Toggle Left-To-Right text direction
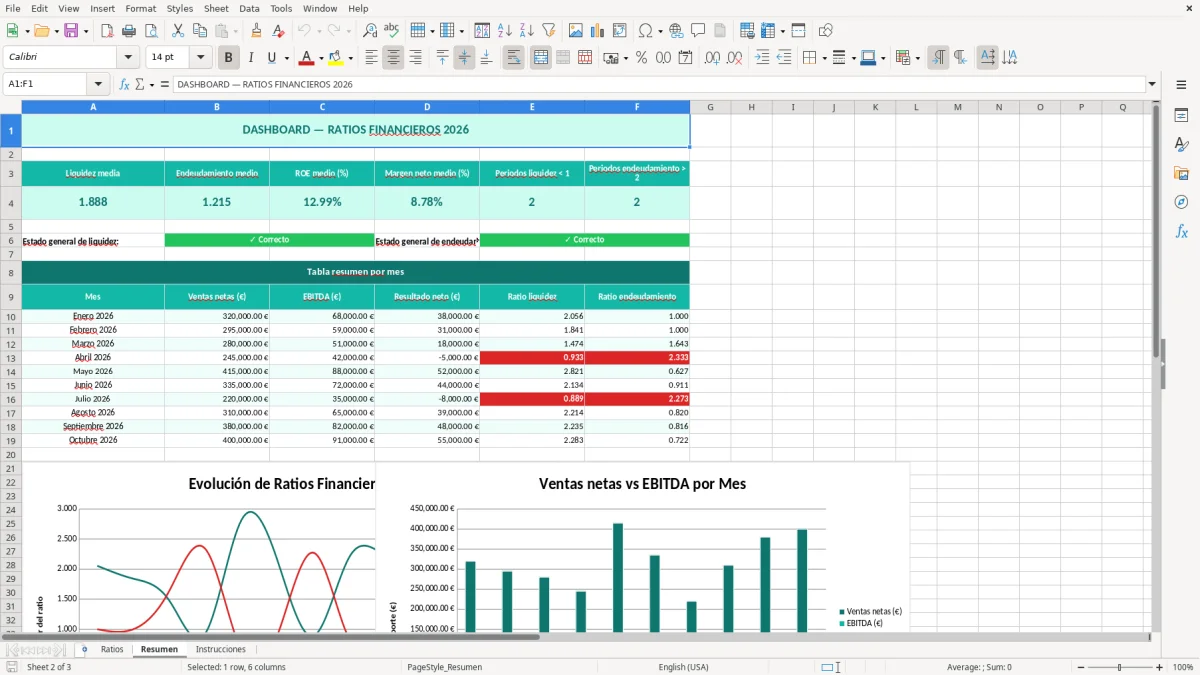 (x=938, y=58)
